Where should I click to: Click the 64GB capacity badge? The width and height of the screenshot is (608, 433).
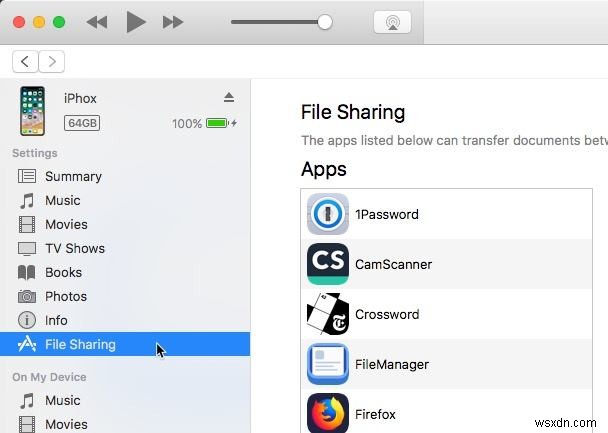tap(82, 123)
